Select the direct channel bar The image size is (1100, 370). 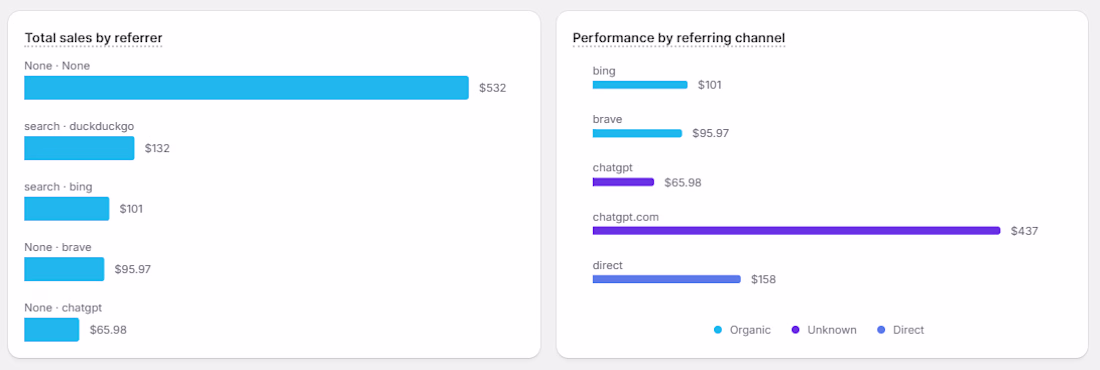[666, 279]
